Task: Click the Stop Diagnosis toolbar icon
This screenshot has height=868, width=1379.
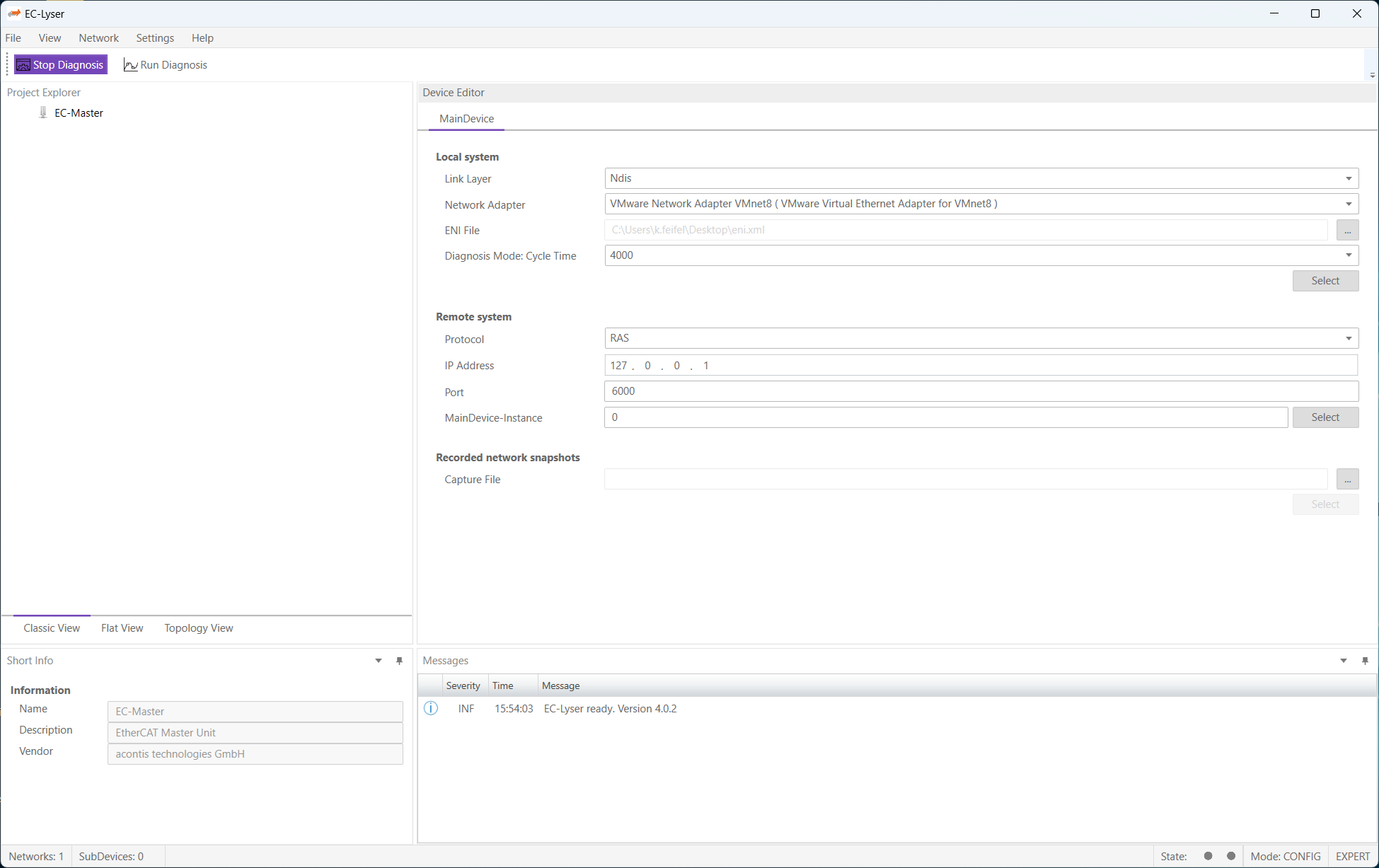Action: pos(23,65)
